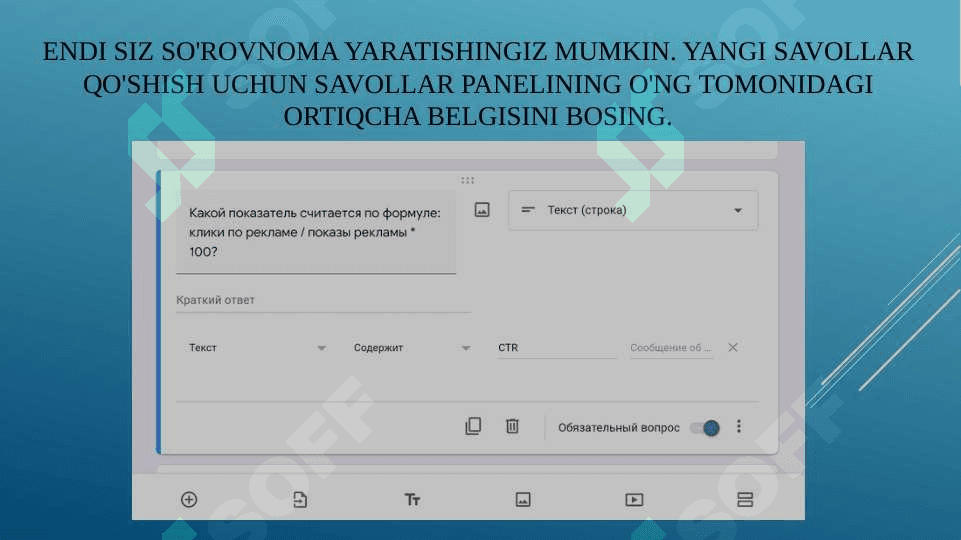Insert image next to question text
The width and height of the screenshot is (961, 540).
click(482, 210)
